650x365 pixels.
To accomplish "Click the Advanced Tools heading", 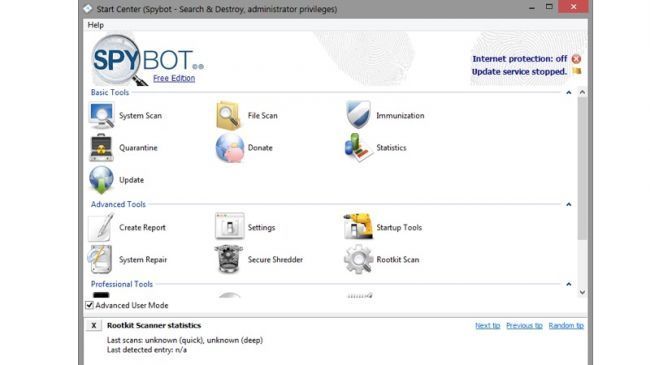I will 118,204.
